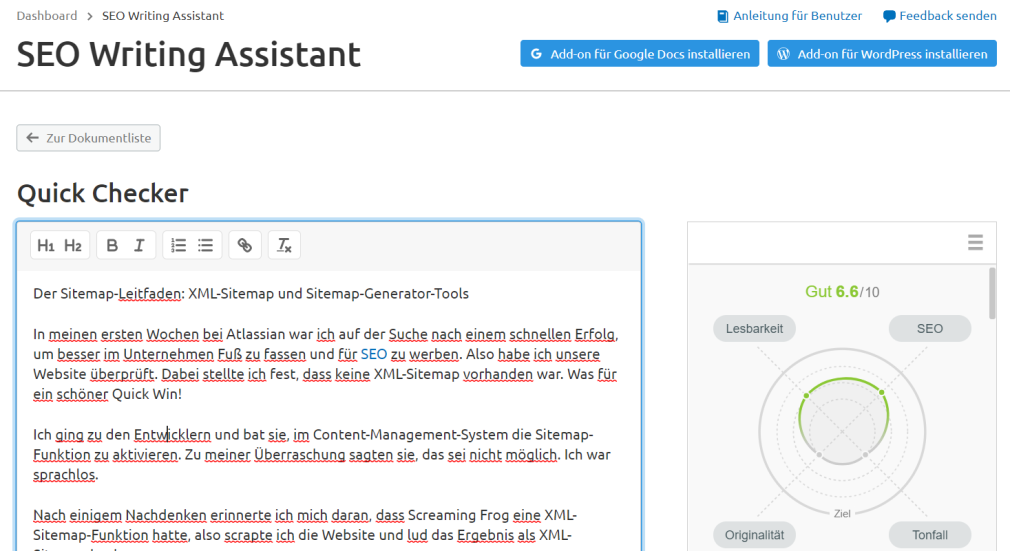Install the WordPress add-on

[x=882, y=54]
